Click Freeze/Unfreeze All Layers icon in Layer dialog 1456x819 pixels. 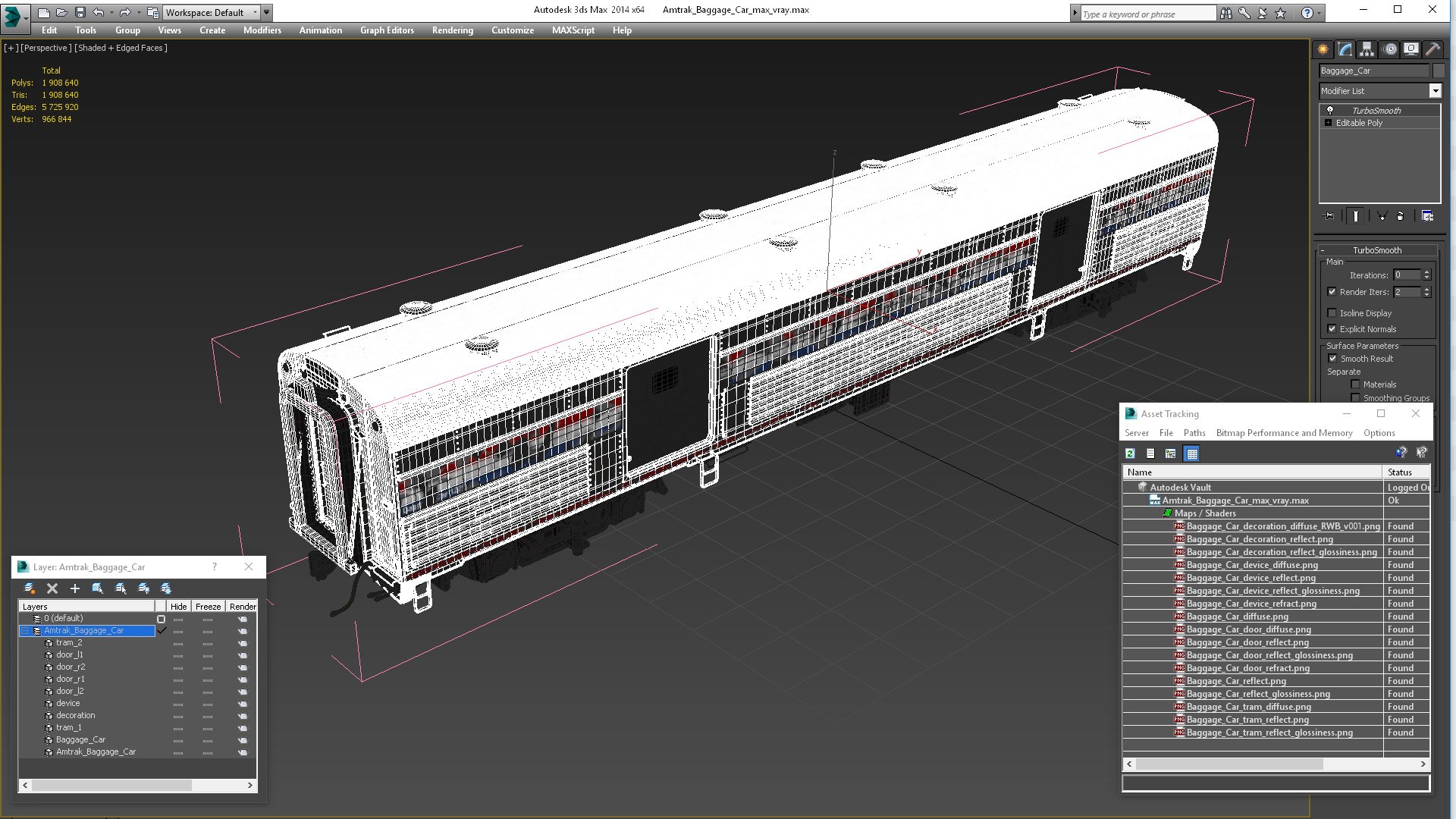point(166,588)
